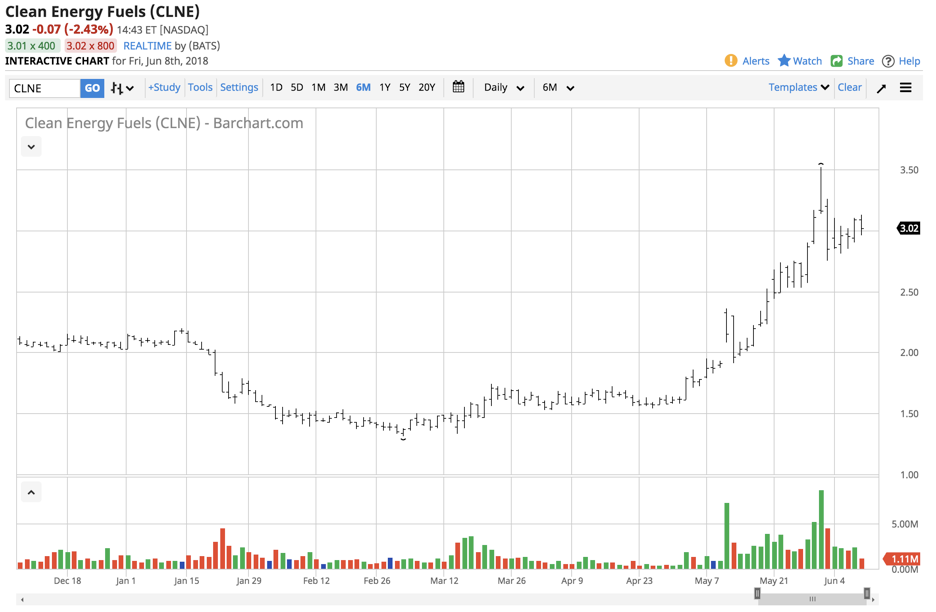Expand the Daily frequency dropdown

pos(504,88)
